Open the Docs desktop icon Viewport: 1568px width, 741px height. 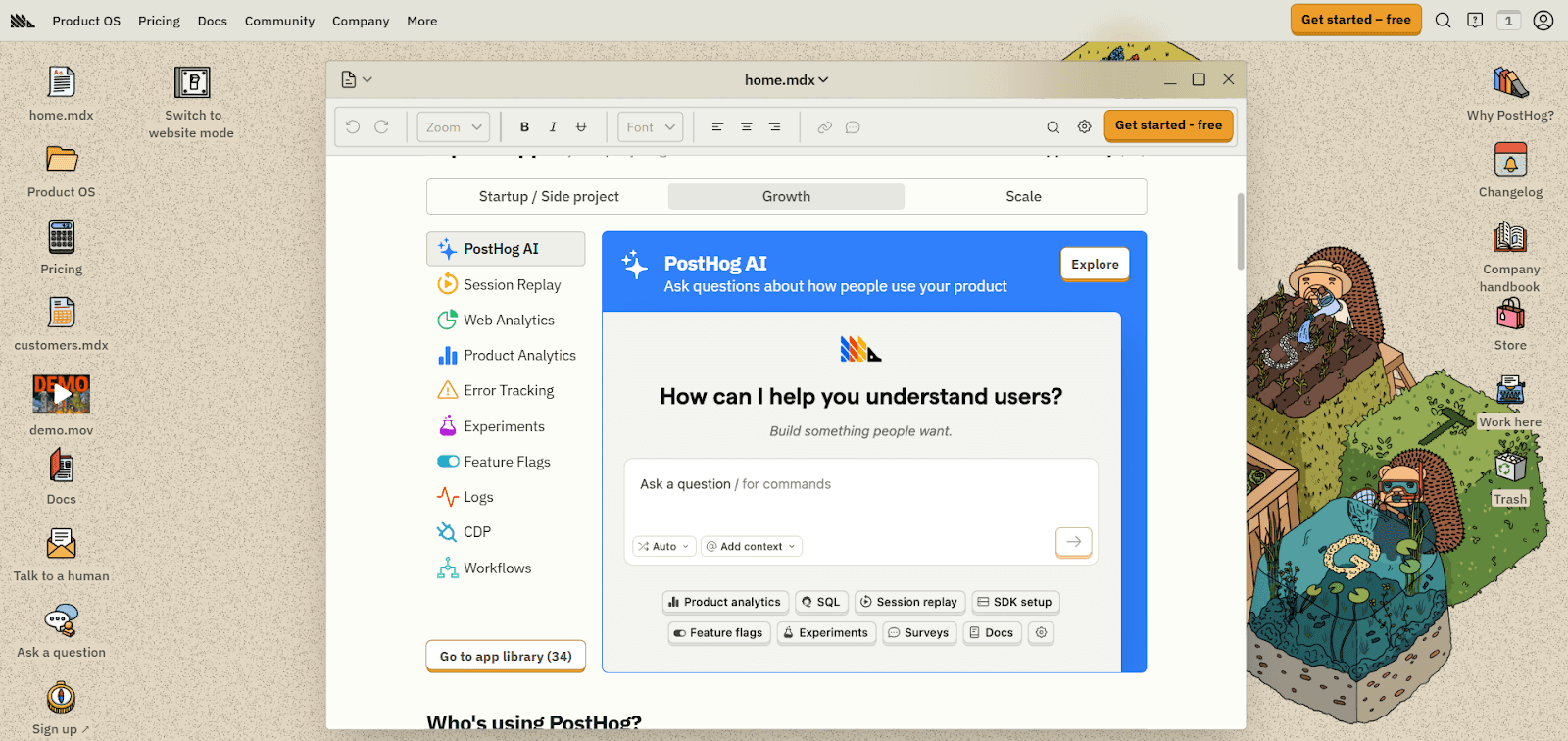[61, 467]
